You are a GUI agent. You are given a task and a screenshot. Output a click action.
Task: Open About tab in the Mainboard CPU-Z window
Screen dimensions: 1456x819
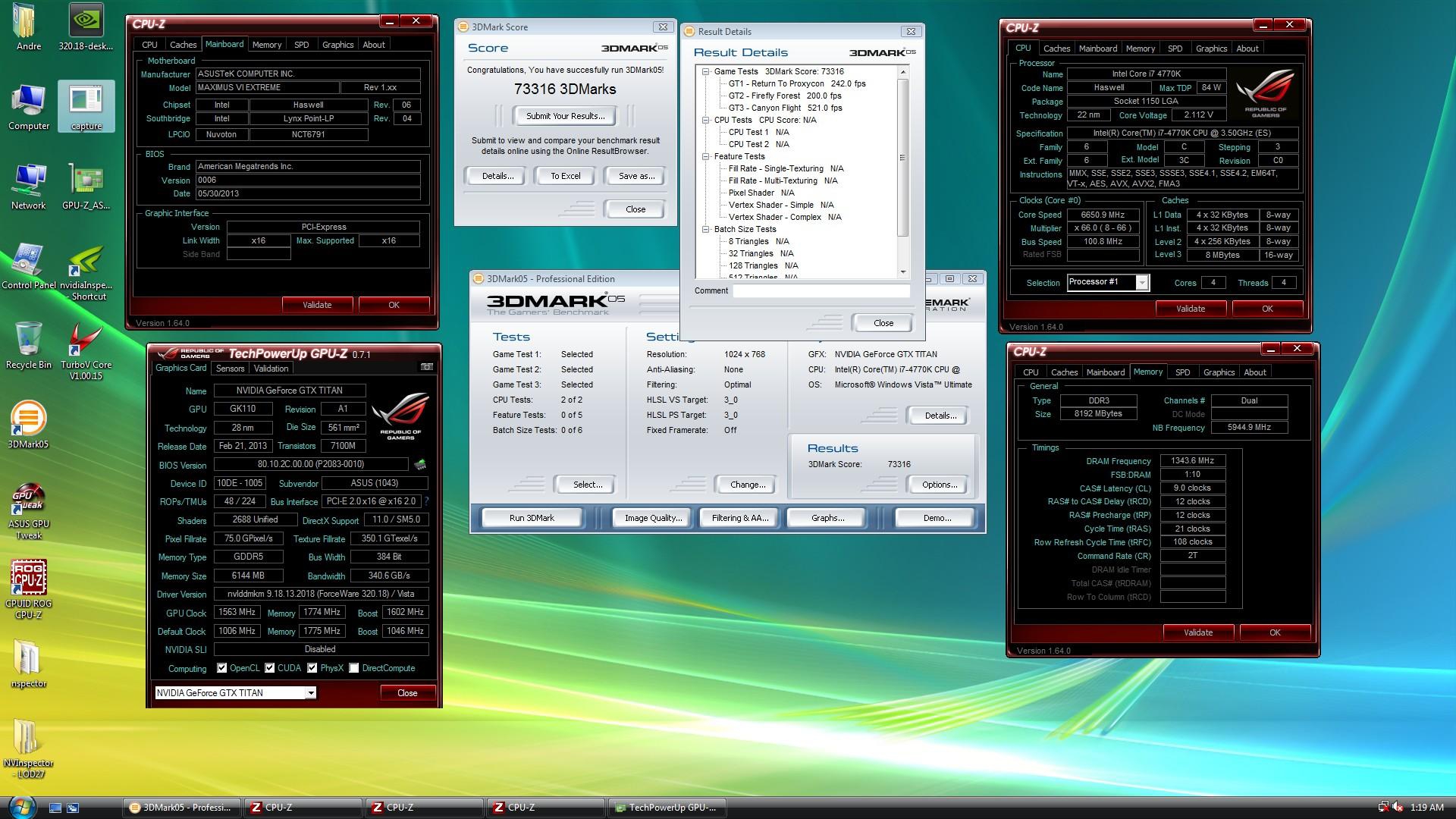[374, 45]
